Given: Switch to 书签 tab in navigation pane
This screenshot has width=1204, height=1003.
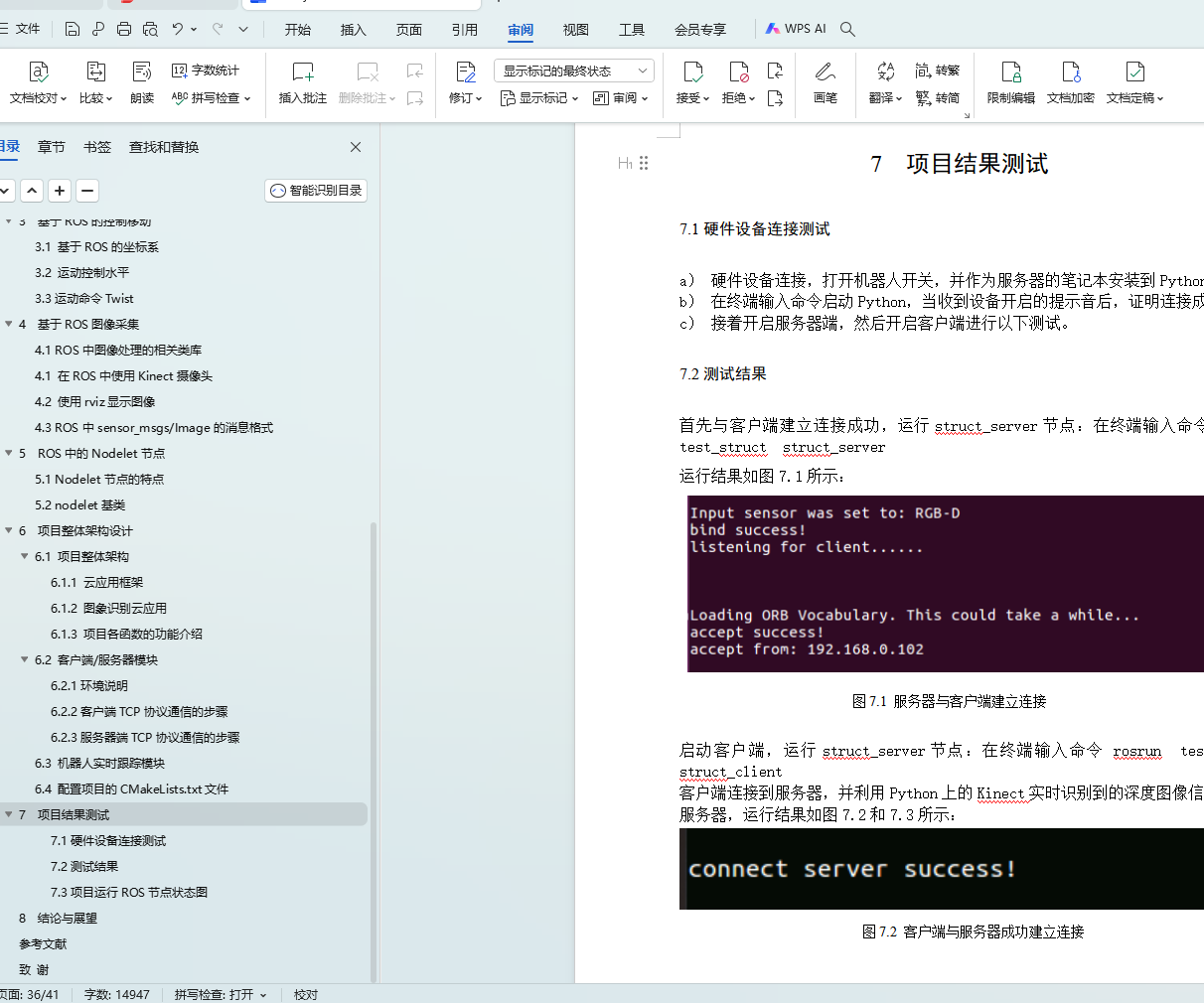Looking at the screenshot, I should 97,147.
